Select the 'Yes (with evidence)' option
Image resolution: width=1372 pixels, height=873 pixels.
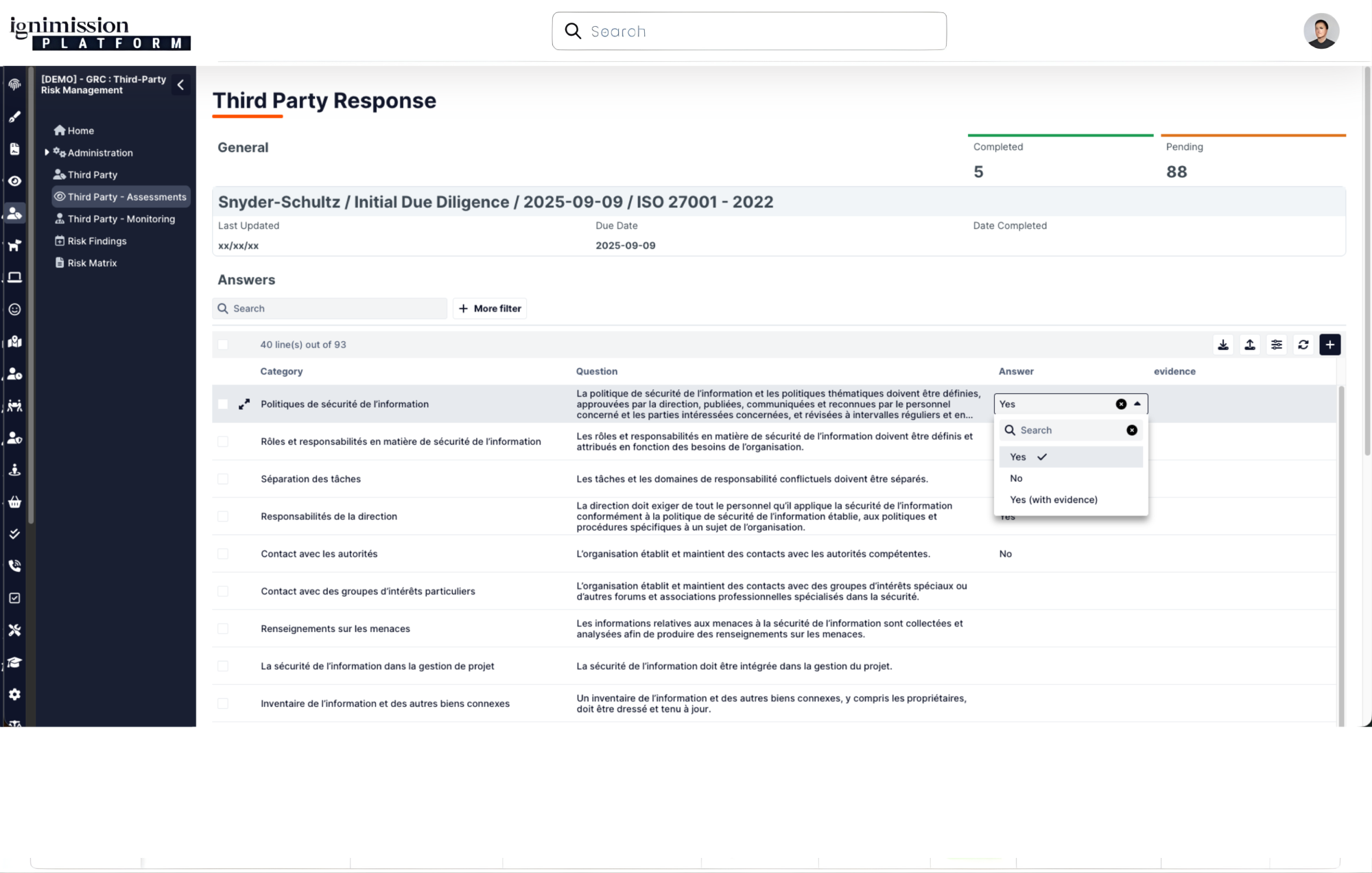(x=1054, y=500)
